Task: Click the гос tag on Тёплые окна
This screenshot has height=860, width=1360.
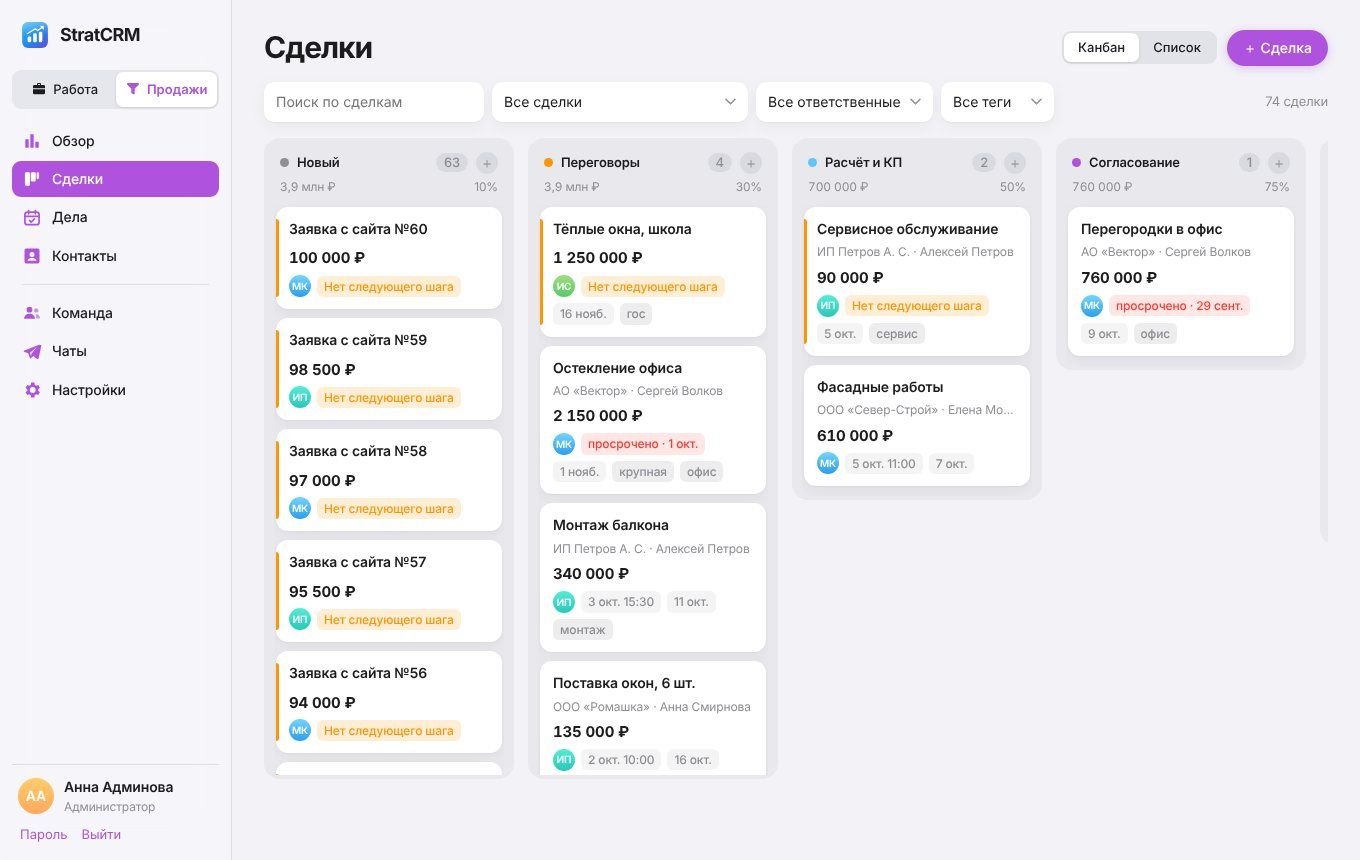Action: click(x=636, y=314)
